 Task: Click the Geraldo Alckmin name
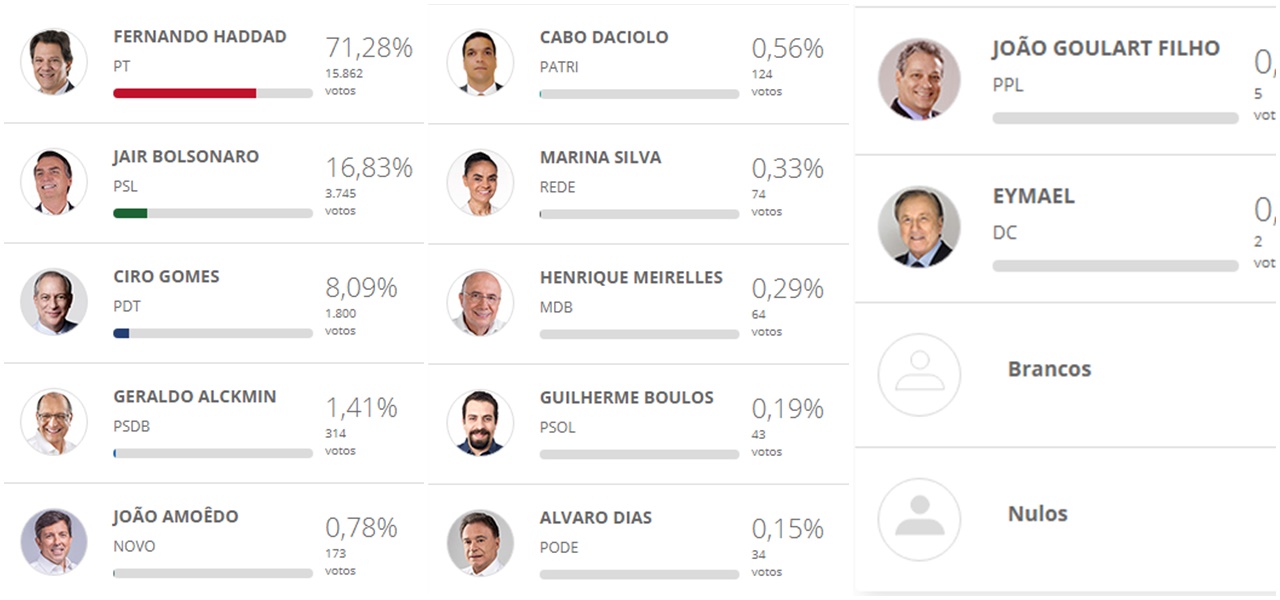pos(194,396)
